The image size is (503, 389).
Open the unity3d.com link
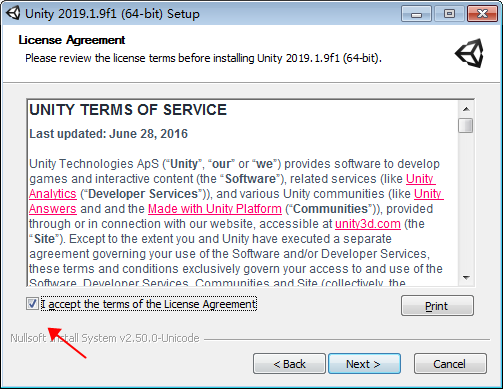pos(368,224)
